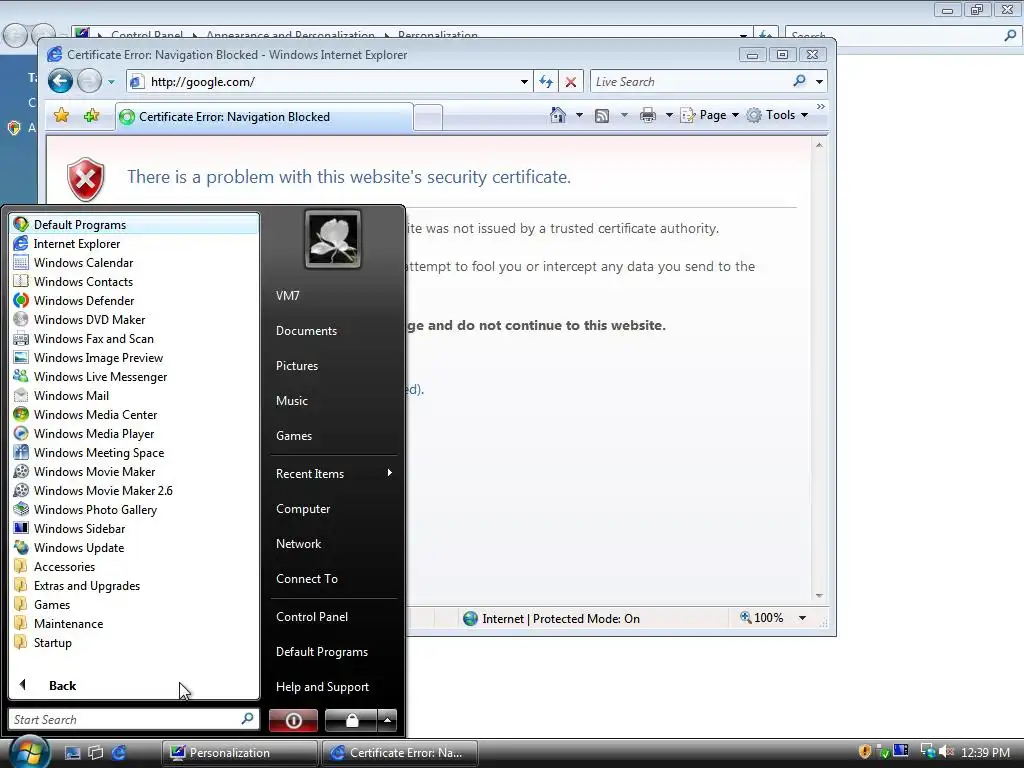The image size is (1024, 768).
Task: Open Documents from Start menu
Action: pyautogui.click(x=306, y=331)
